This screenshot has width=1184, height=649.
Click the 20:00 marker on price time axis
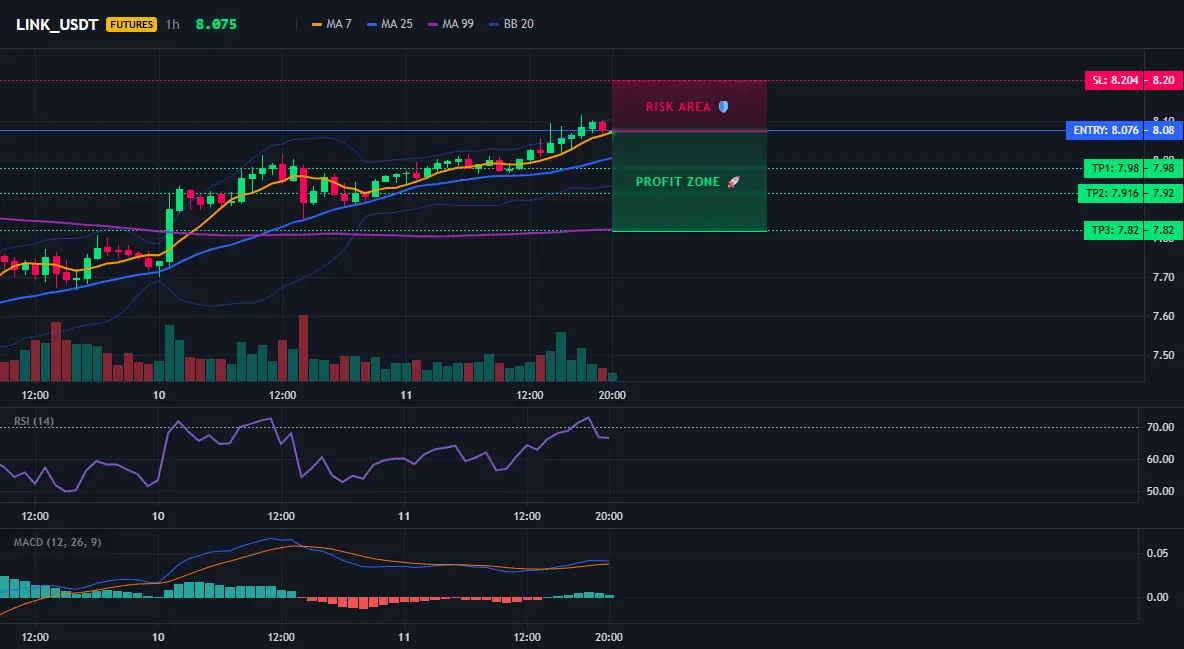click(612, 395)
